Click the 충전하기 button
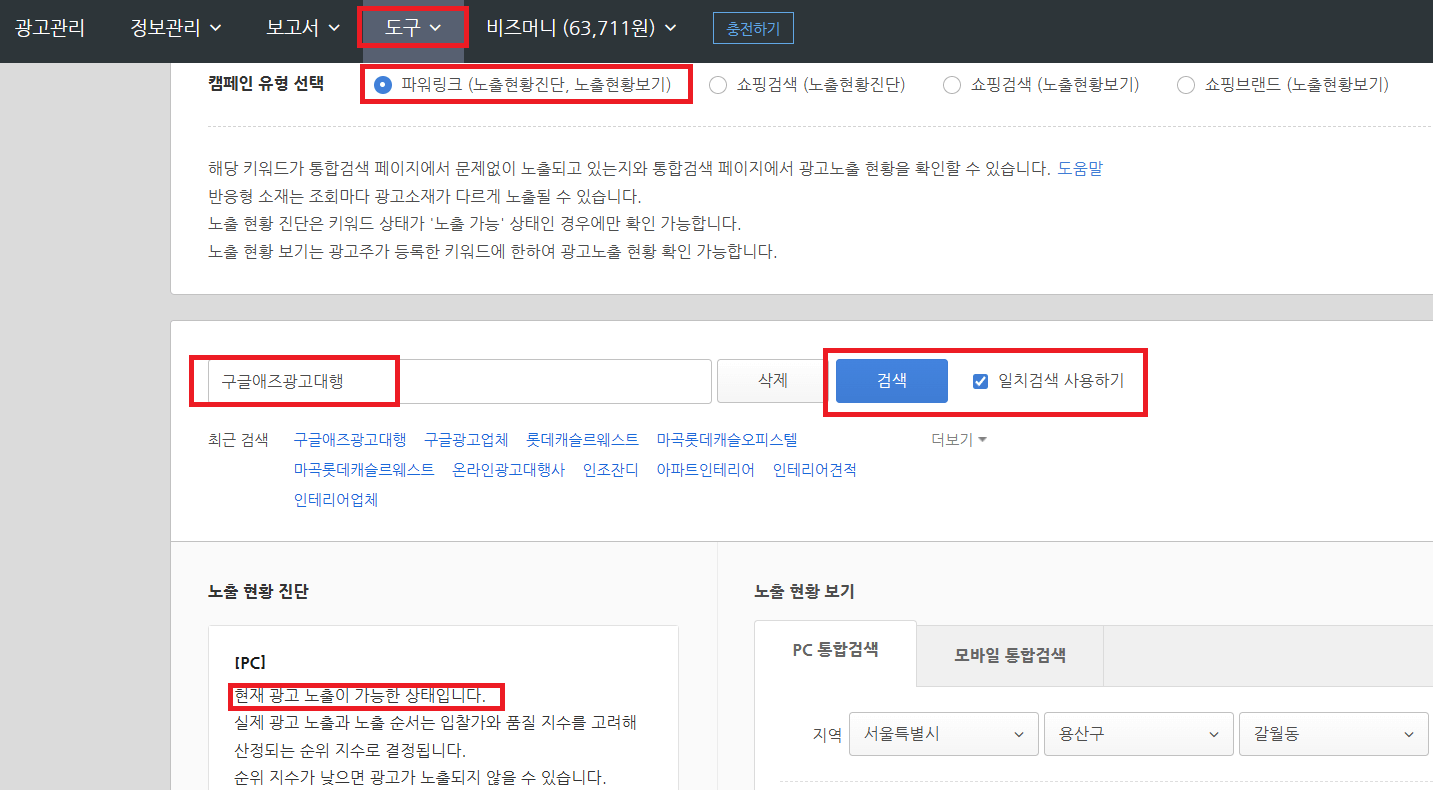The height and width of the screenshot is (790, 1433). 753,28
